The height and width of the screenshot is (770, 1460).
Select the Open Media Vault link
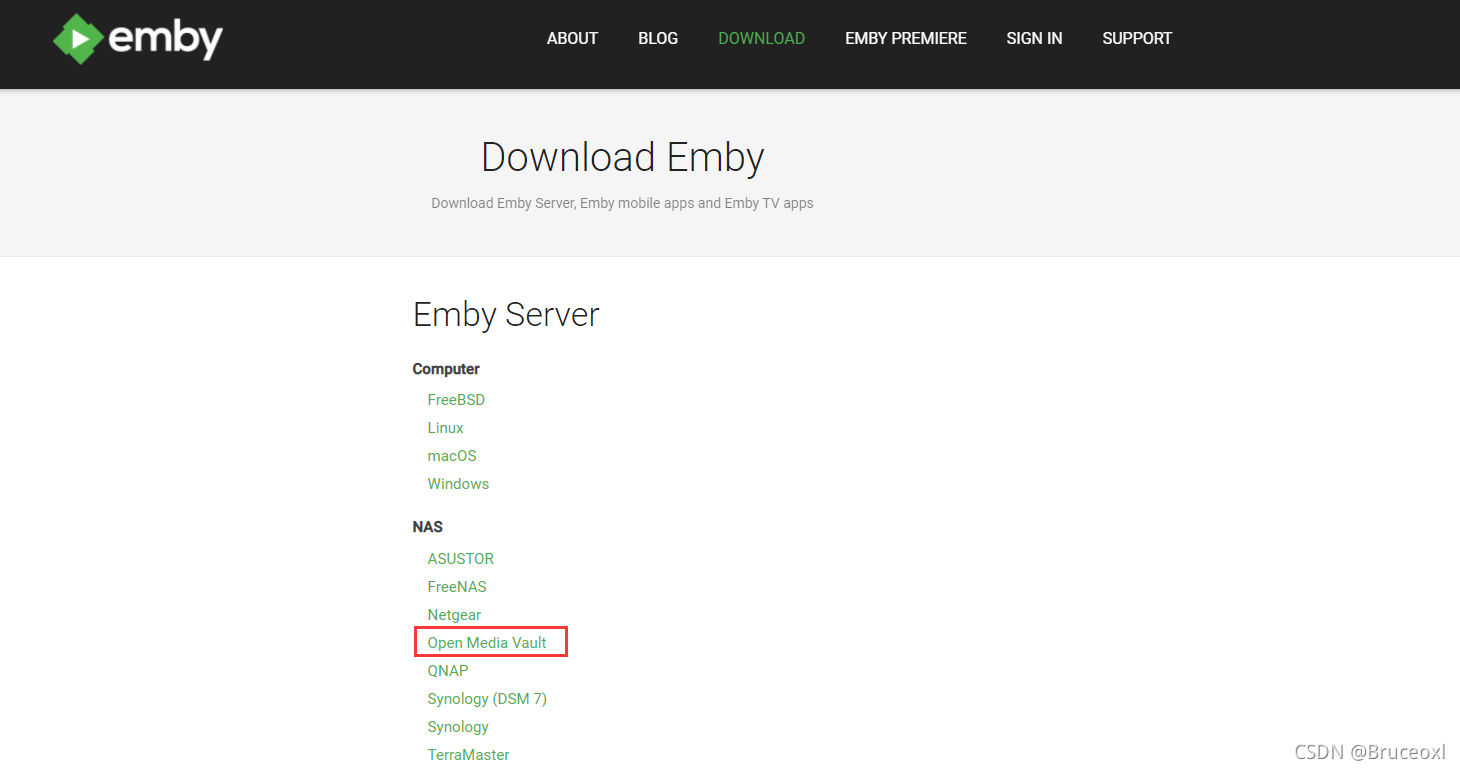click(487, 643)
